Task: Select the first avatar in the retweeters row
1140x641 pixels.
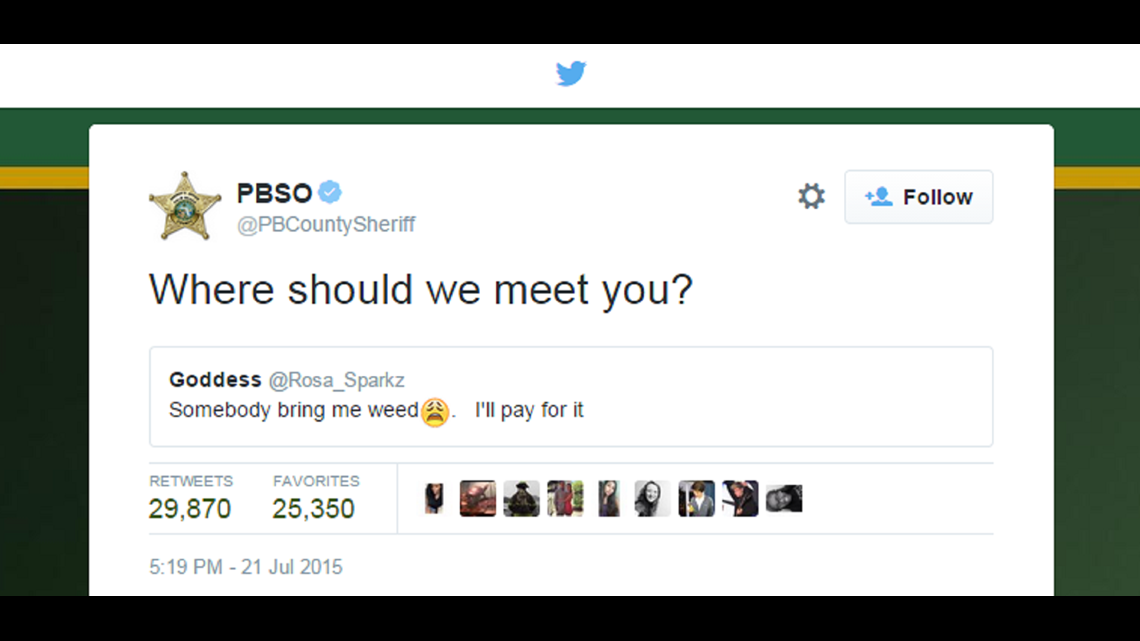Action: 434,497
